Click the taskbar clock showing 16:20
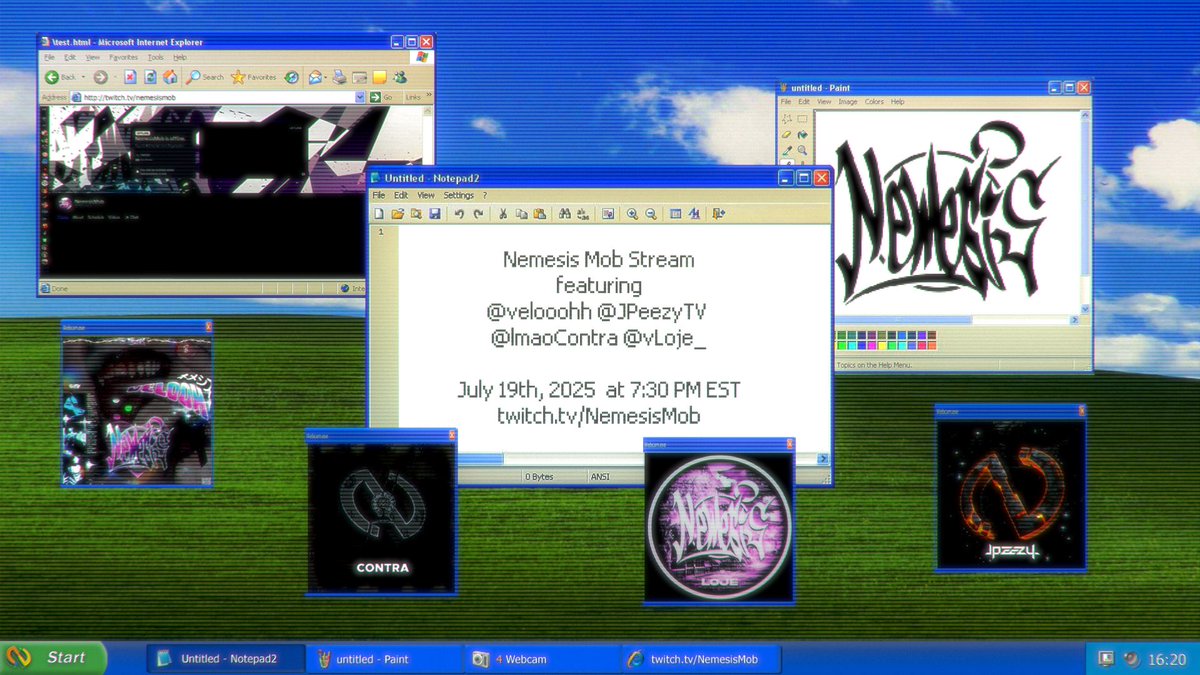Screen dimensions: 1200x675 click(x=1166, y=659)
